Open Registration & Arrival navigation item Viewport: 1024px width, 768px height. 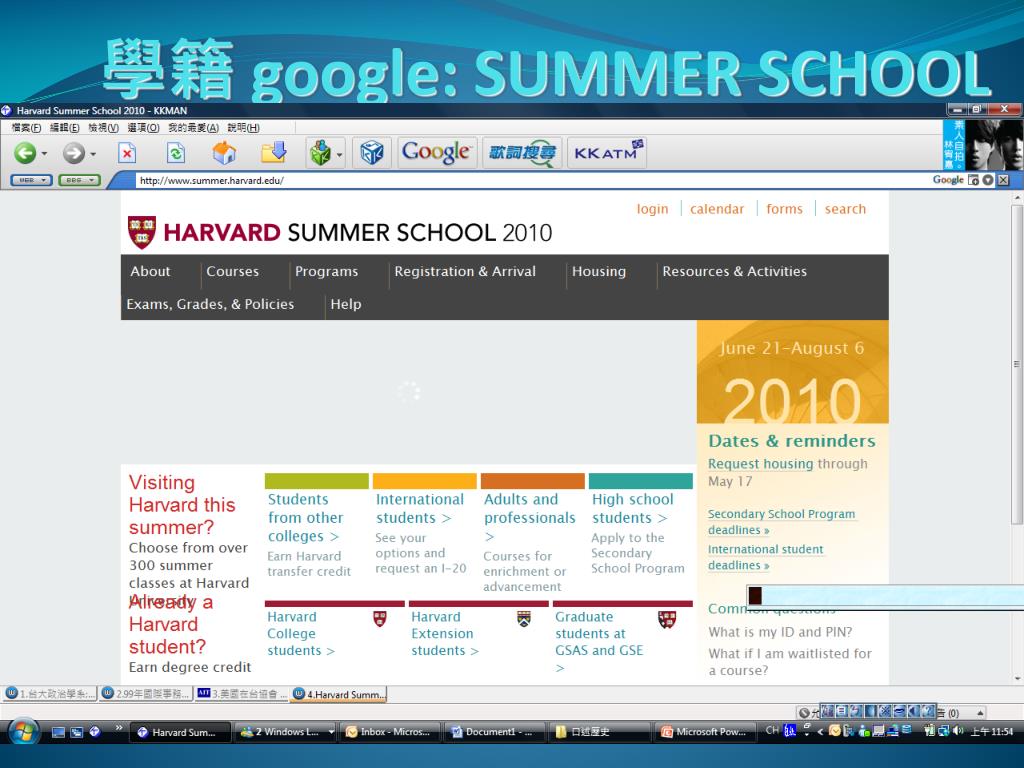(465, 271)
